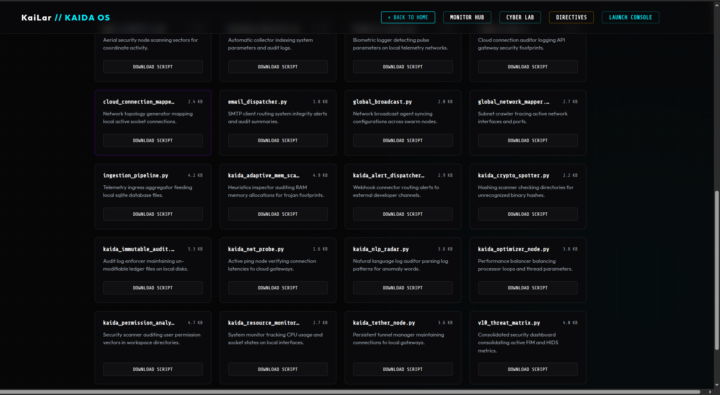
Task: Click the 'Telemetry ingress aggregator' description
Action: point(147,191)
